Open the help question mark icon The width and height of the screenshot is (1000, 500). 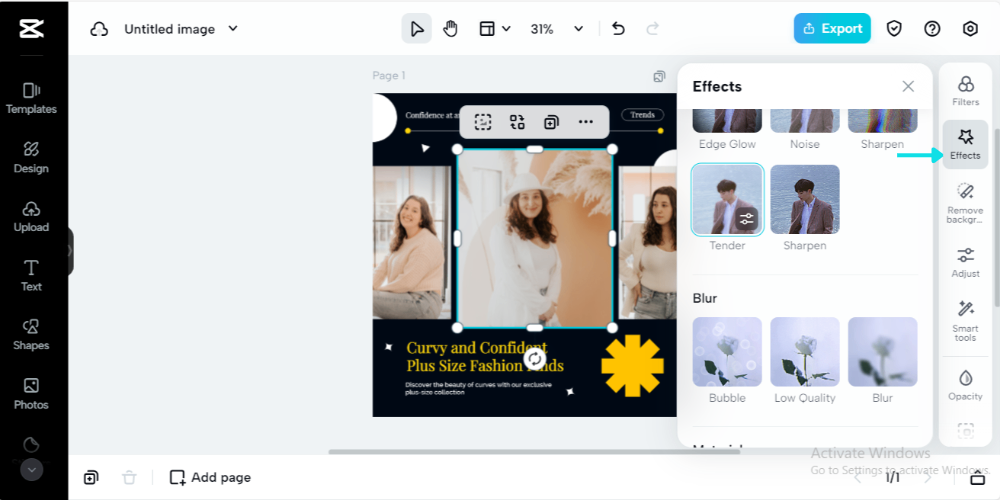tap(932, 29)
